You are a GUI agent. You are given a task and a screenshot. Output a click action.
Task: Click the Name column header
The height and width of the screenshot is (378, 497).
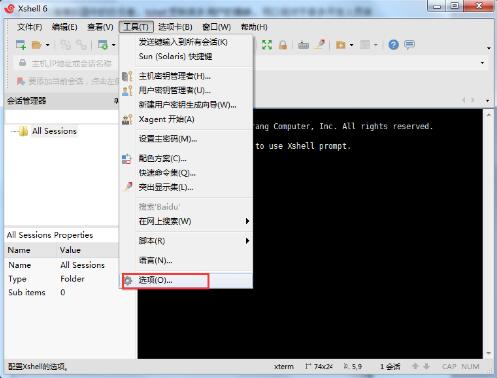point(19,250)
